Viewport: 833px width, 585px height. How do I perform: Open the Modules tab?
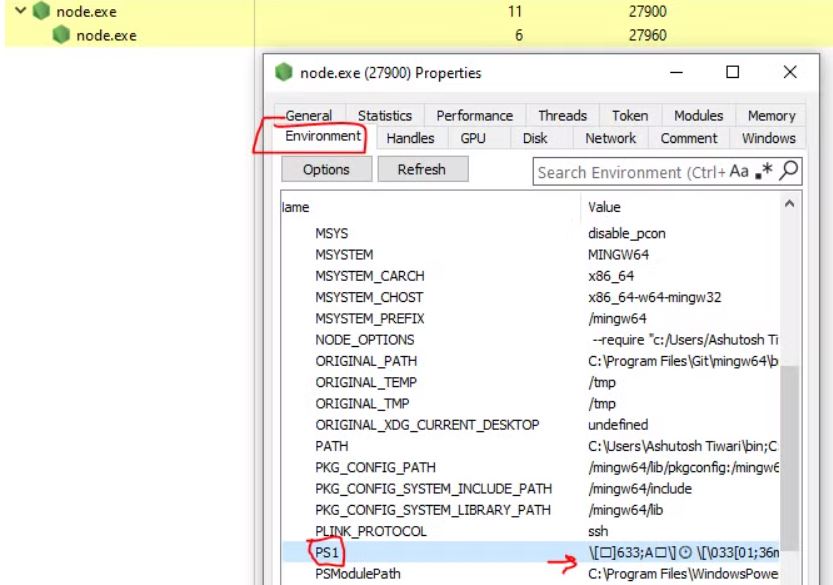coord(698,115)
